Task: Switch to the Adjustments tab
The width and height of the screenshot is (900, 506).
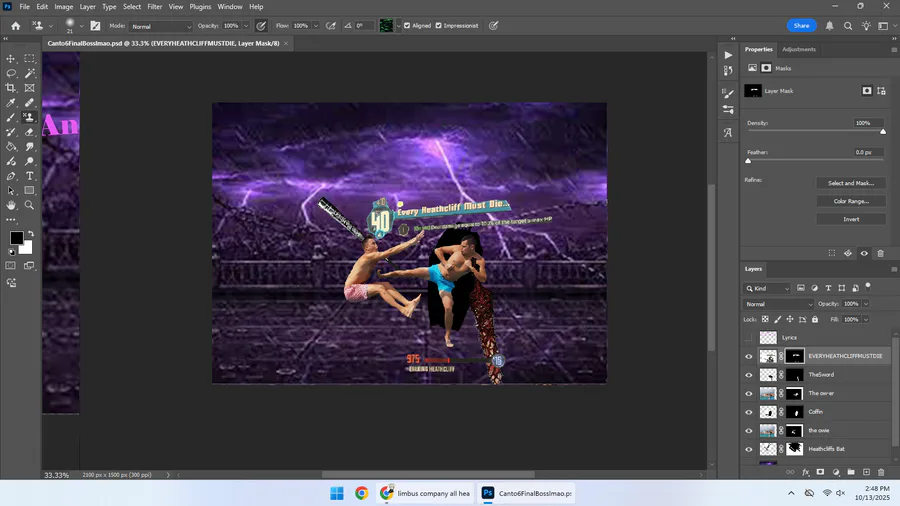Action: click(798, 49)
